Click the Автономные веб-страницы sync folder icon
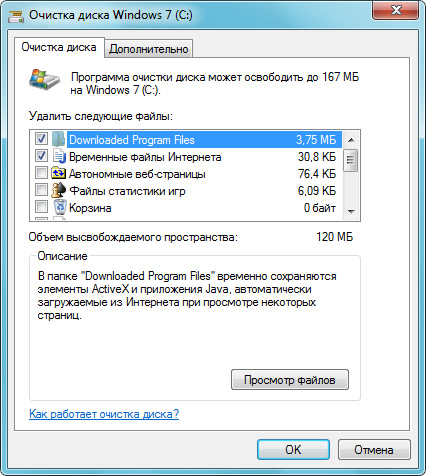Viewport: 426px width, 476px height. coord(59,173)
